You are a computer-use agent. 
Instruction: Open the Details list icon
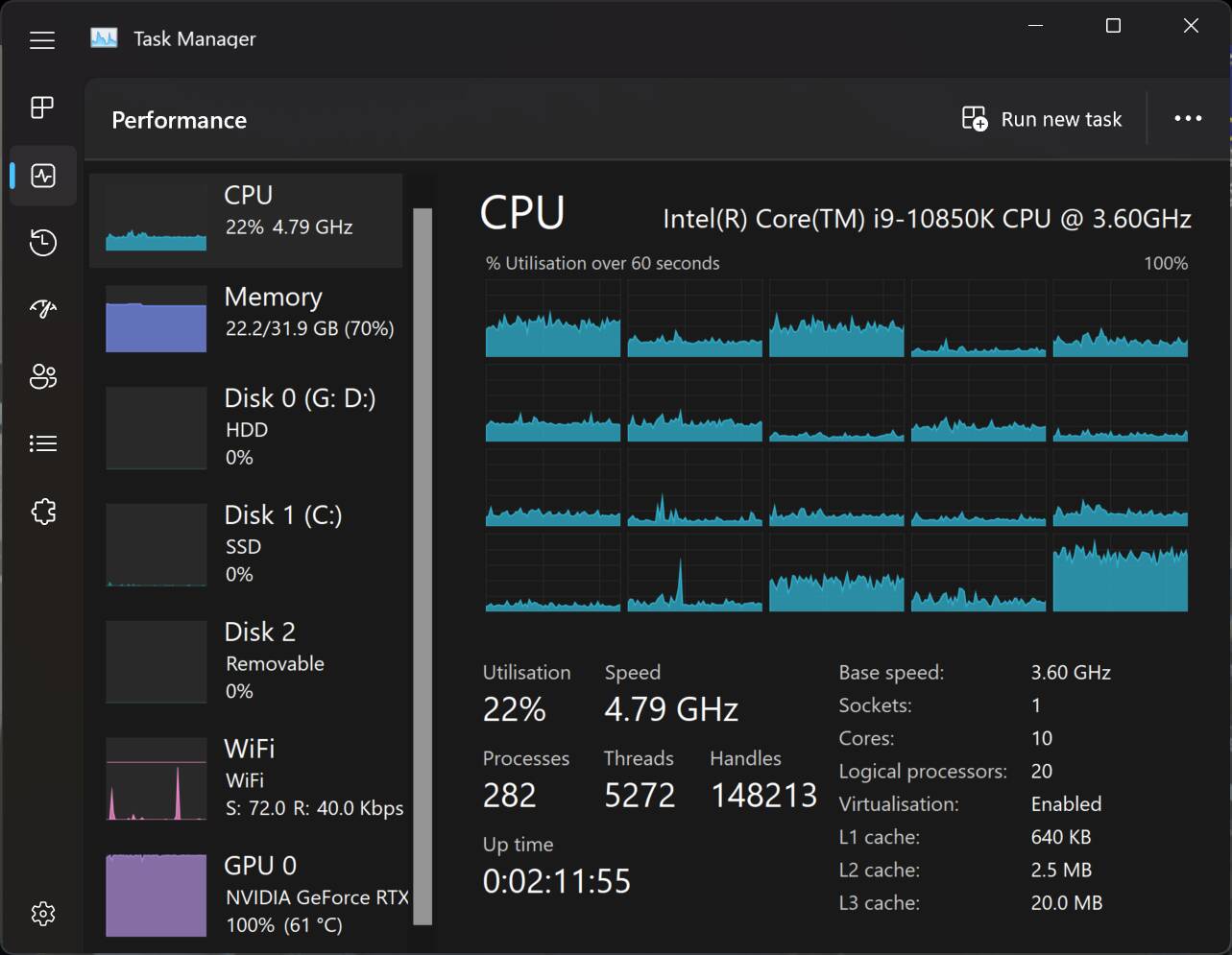click(x=43, y=443)
